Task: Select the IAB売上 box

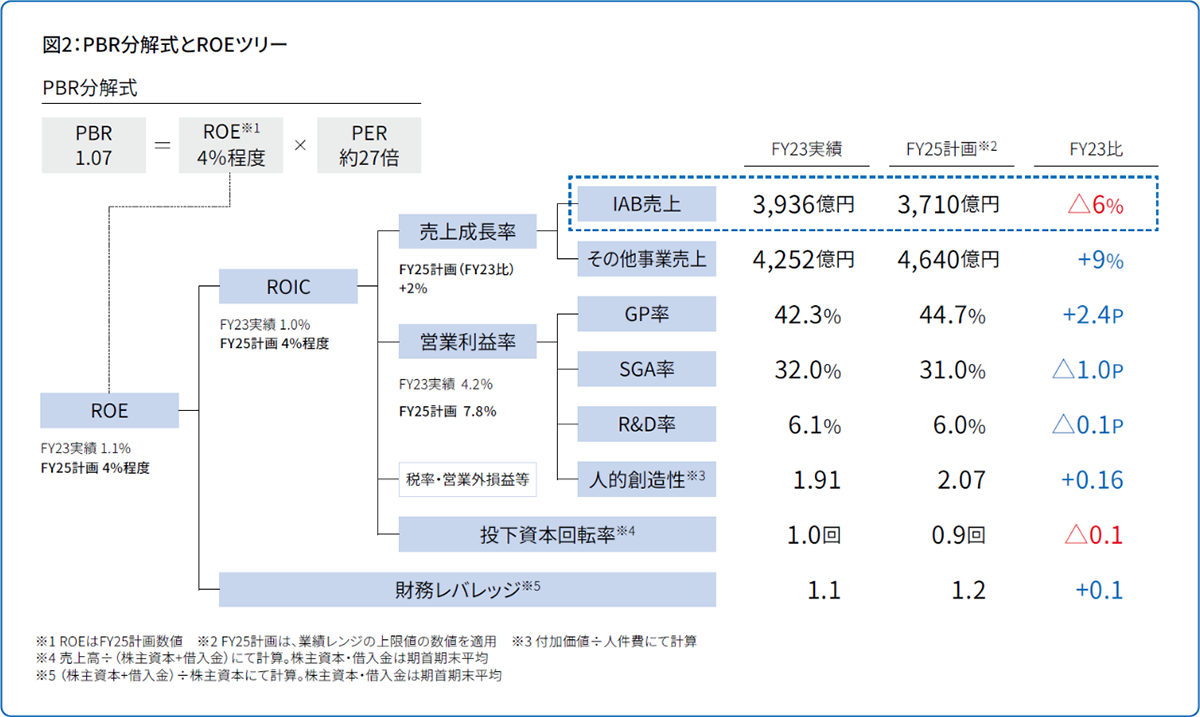Action: click(x=647, y=205)
